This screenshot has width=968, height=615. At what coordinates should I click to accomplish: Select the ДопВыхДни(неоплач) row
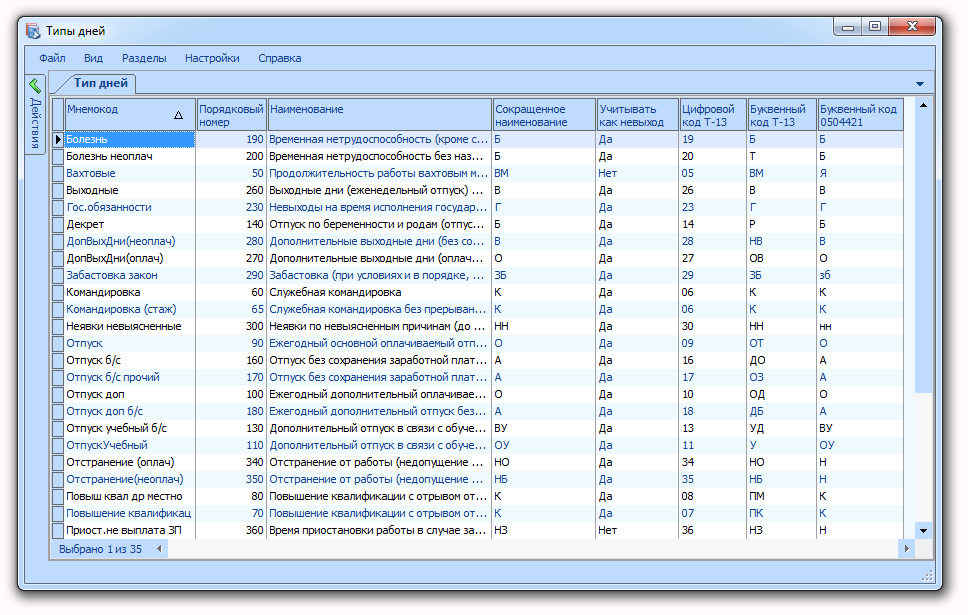478,241
